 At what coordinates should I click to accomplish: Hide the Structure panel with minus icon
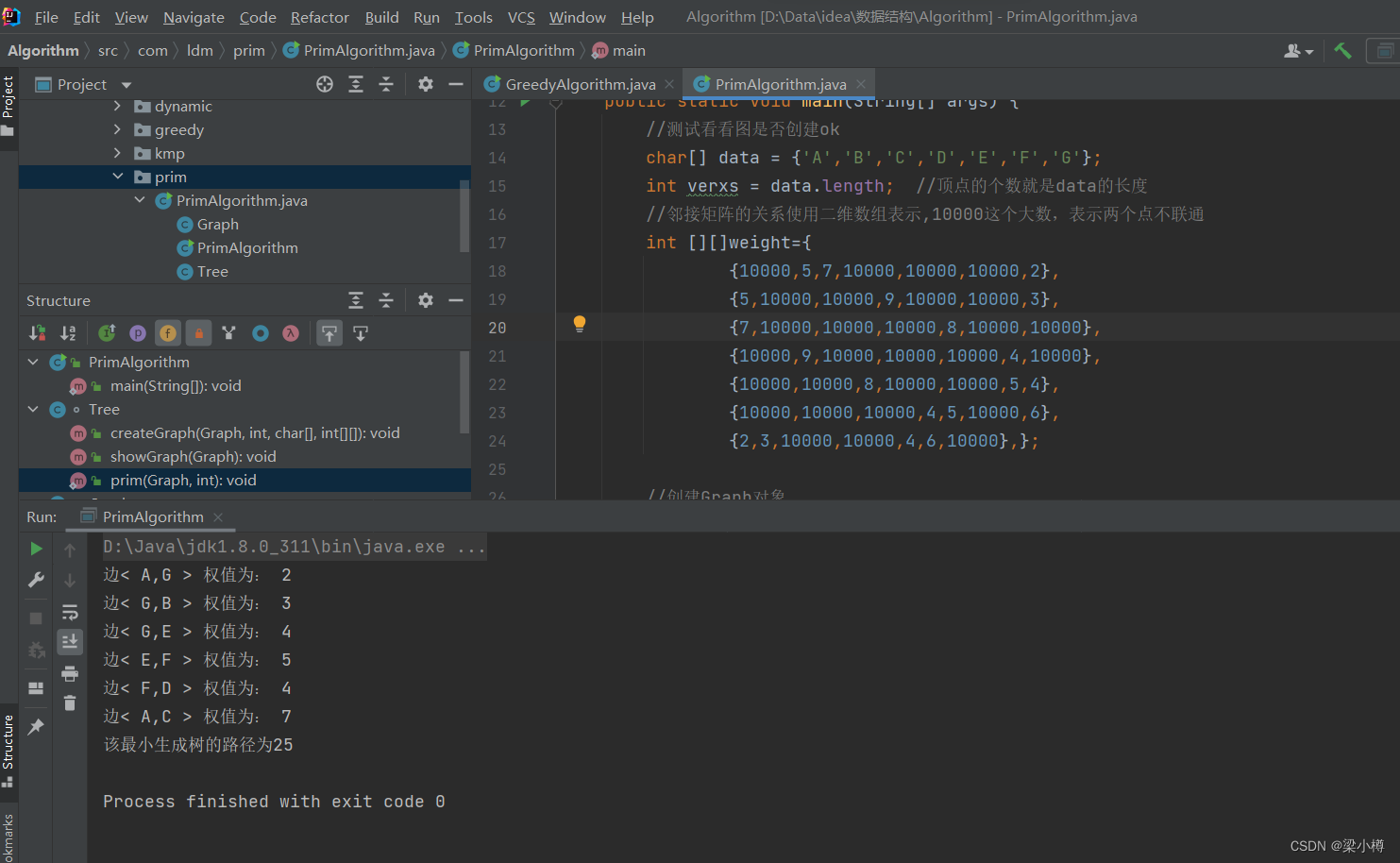[x=456, y=300]
